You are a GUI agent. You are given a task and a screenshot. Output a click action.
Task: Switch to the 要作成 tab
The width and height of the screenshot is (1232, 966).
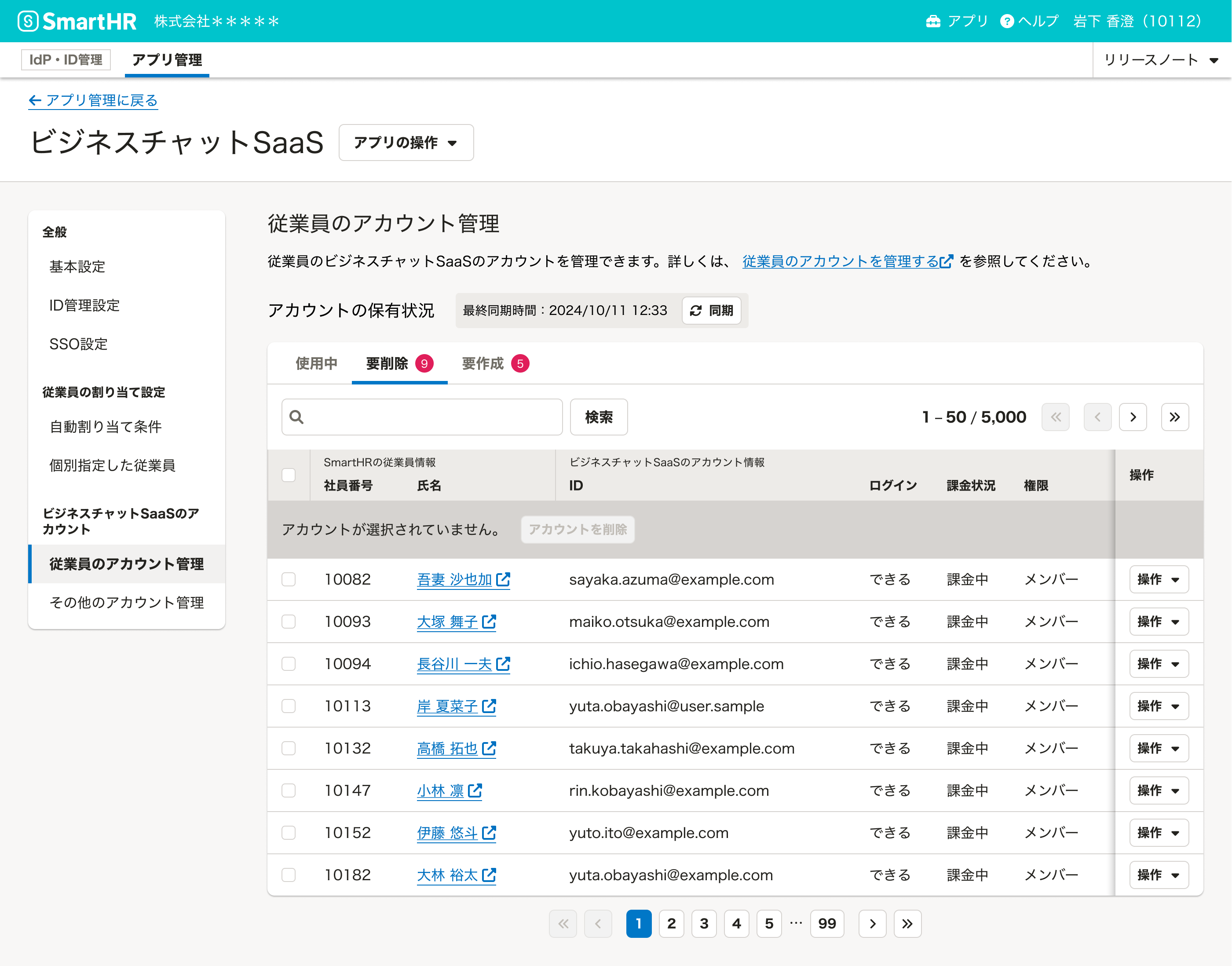pos(495,364)
